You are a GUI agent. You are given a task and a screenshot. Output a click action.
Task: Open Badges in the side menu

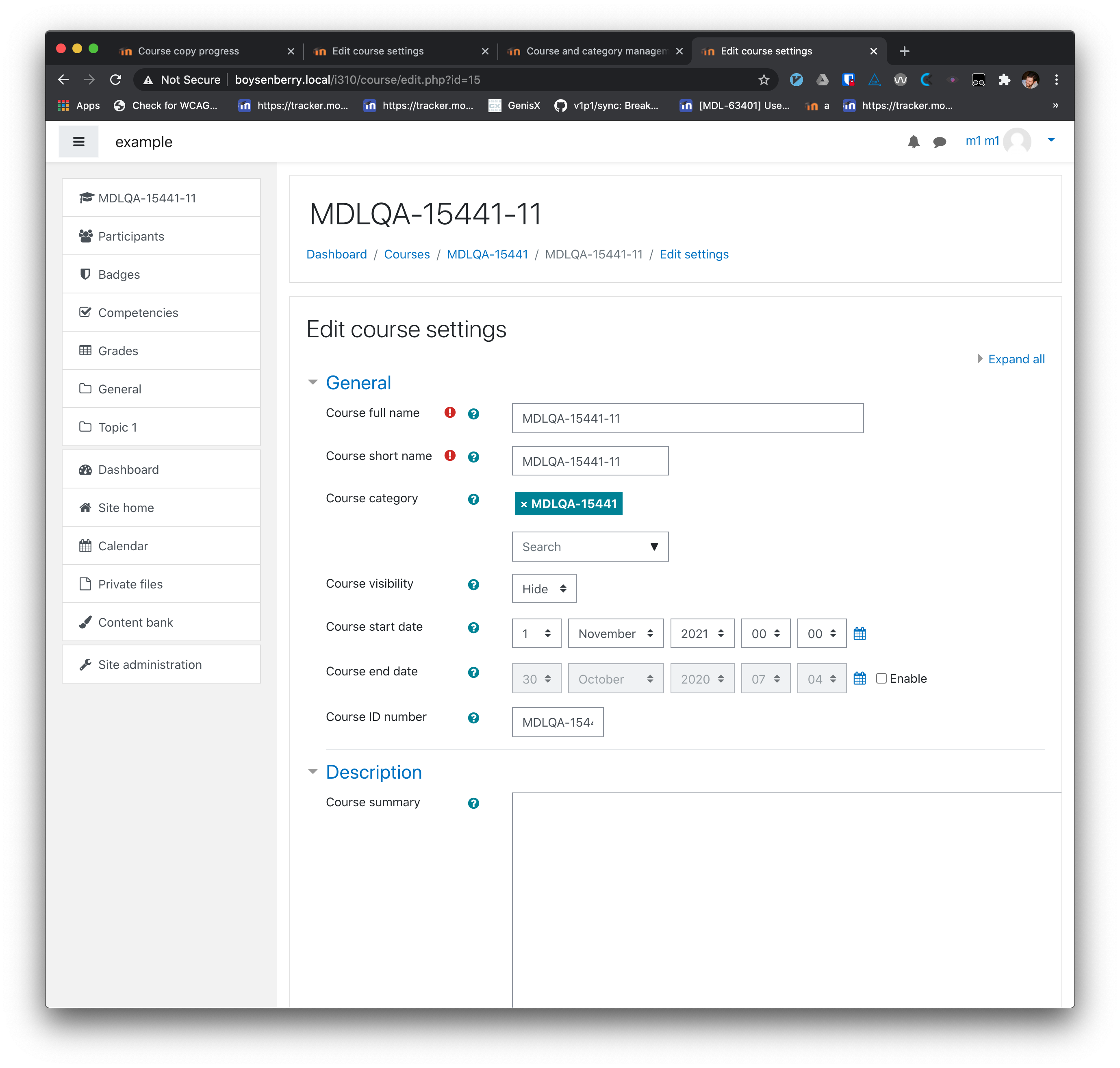(x=161, y=274)
